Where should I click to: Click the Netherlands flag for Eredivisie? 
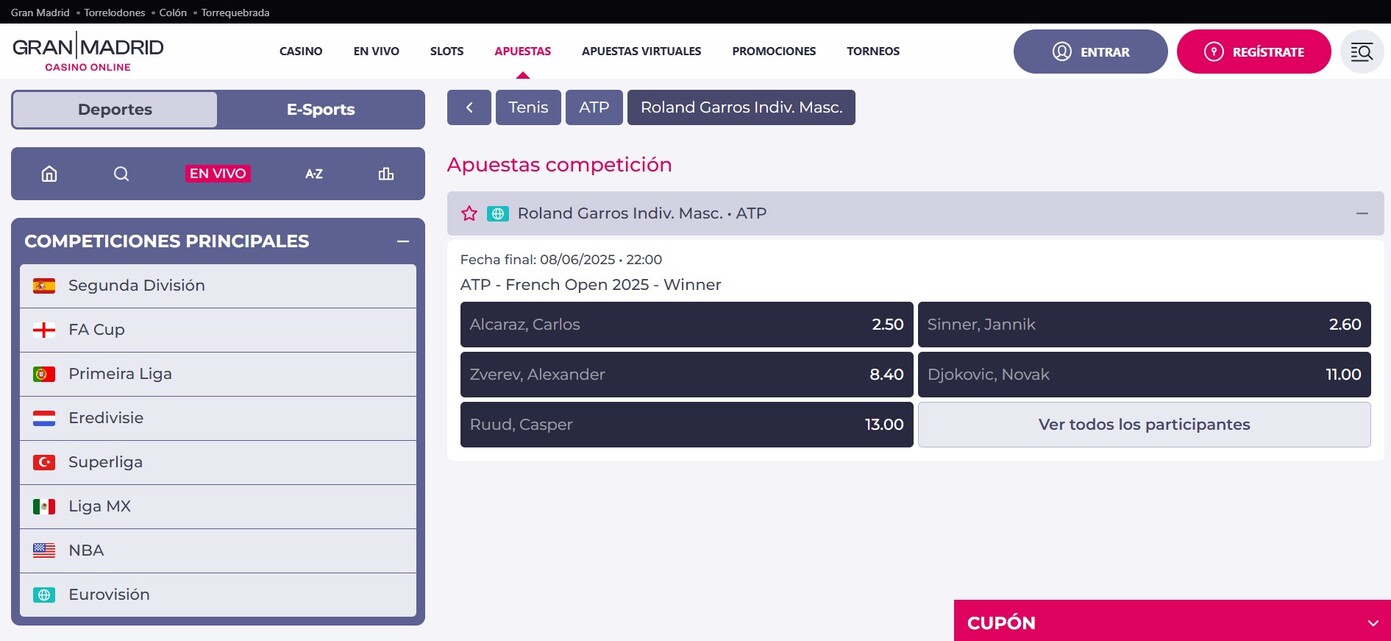(44, 418)
